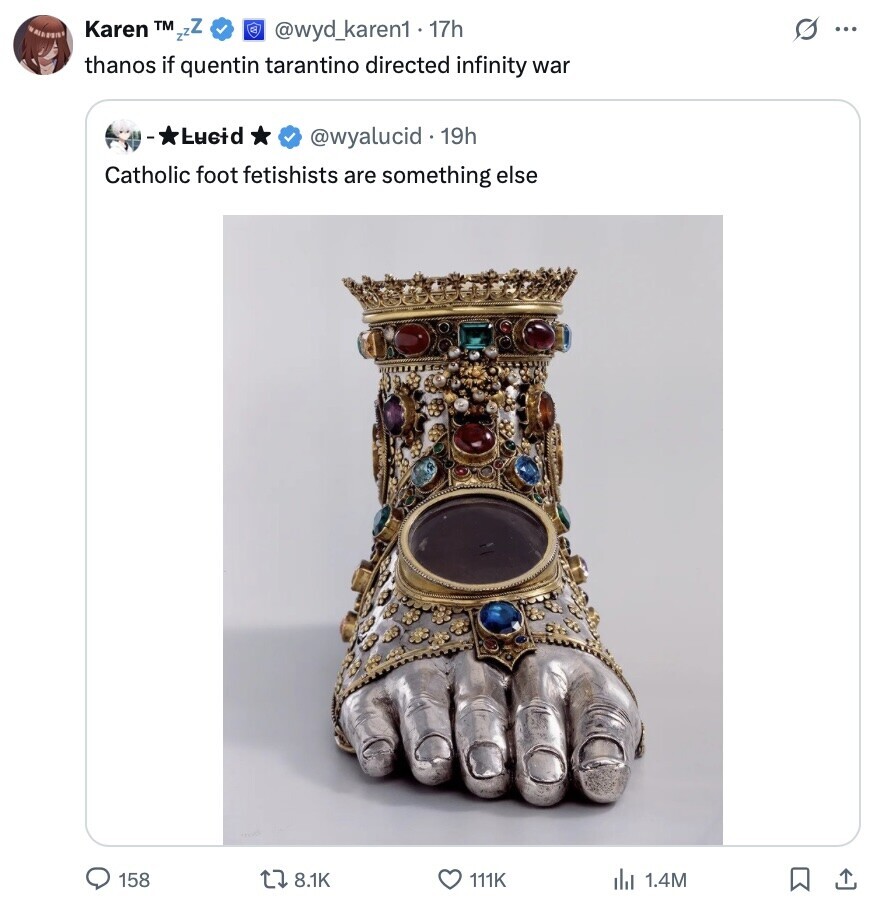
Task: Open the @wyd_karen1 handle link
Action: tap(332, 30)
